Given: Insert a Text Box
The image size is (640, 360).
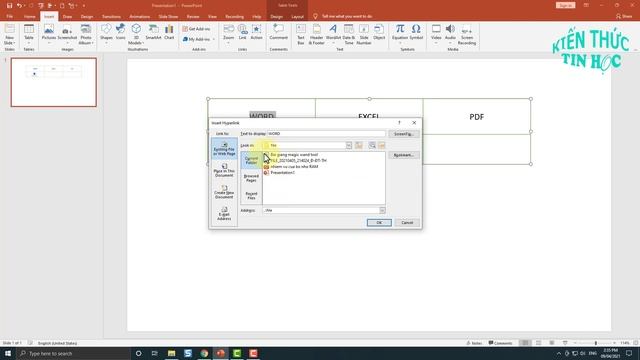Looking at the screenshot, I should click(x=301, y=34).
